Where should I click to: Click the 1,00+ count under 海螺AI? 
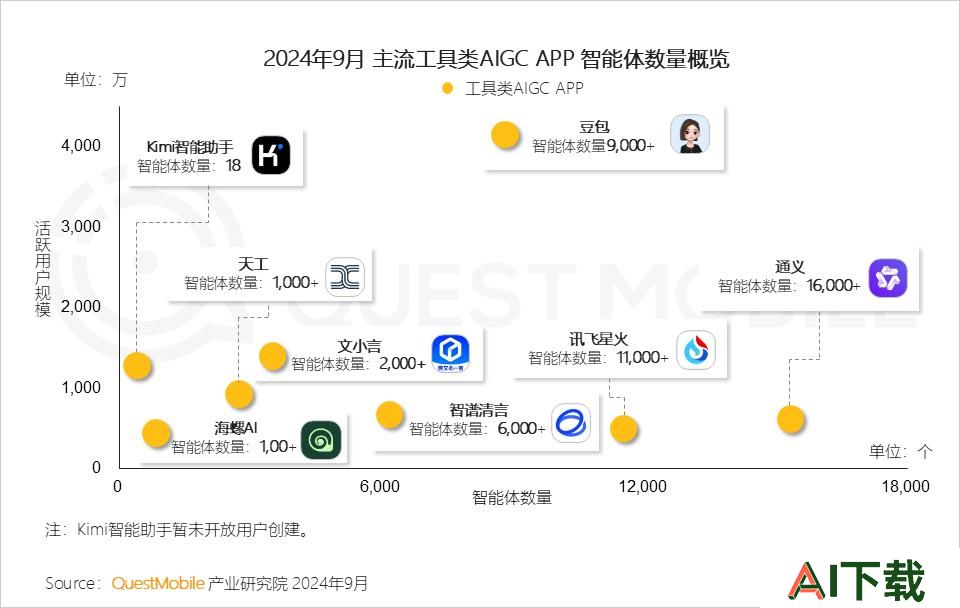(x=278, y=446)
